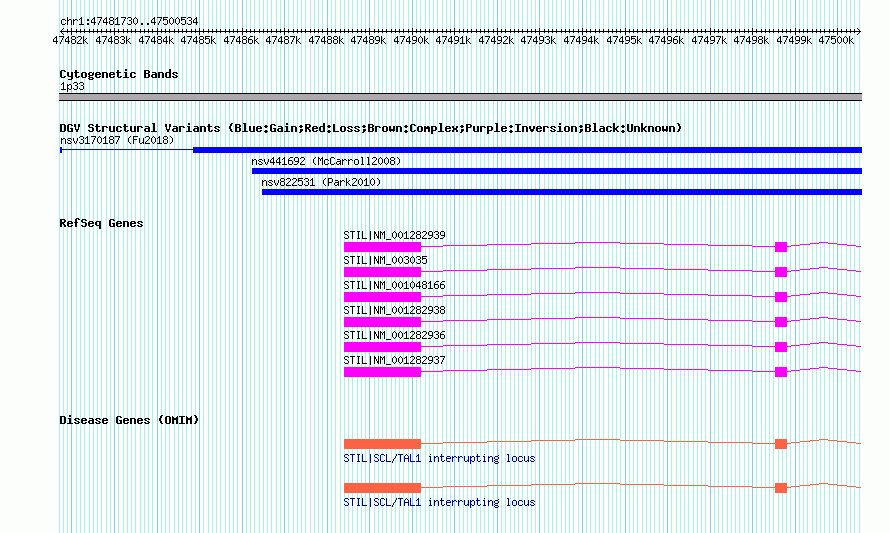Click the blue gain bar under nsv441692
Screen dimensions: 890x533
[557, 171]
